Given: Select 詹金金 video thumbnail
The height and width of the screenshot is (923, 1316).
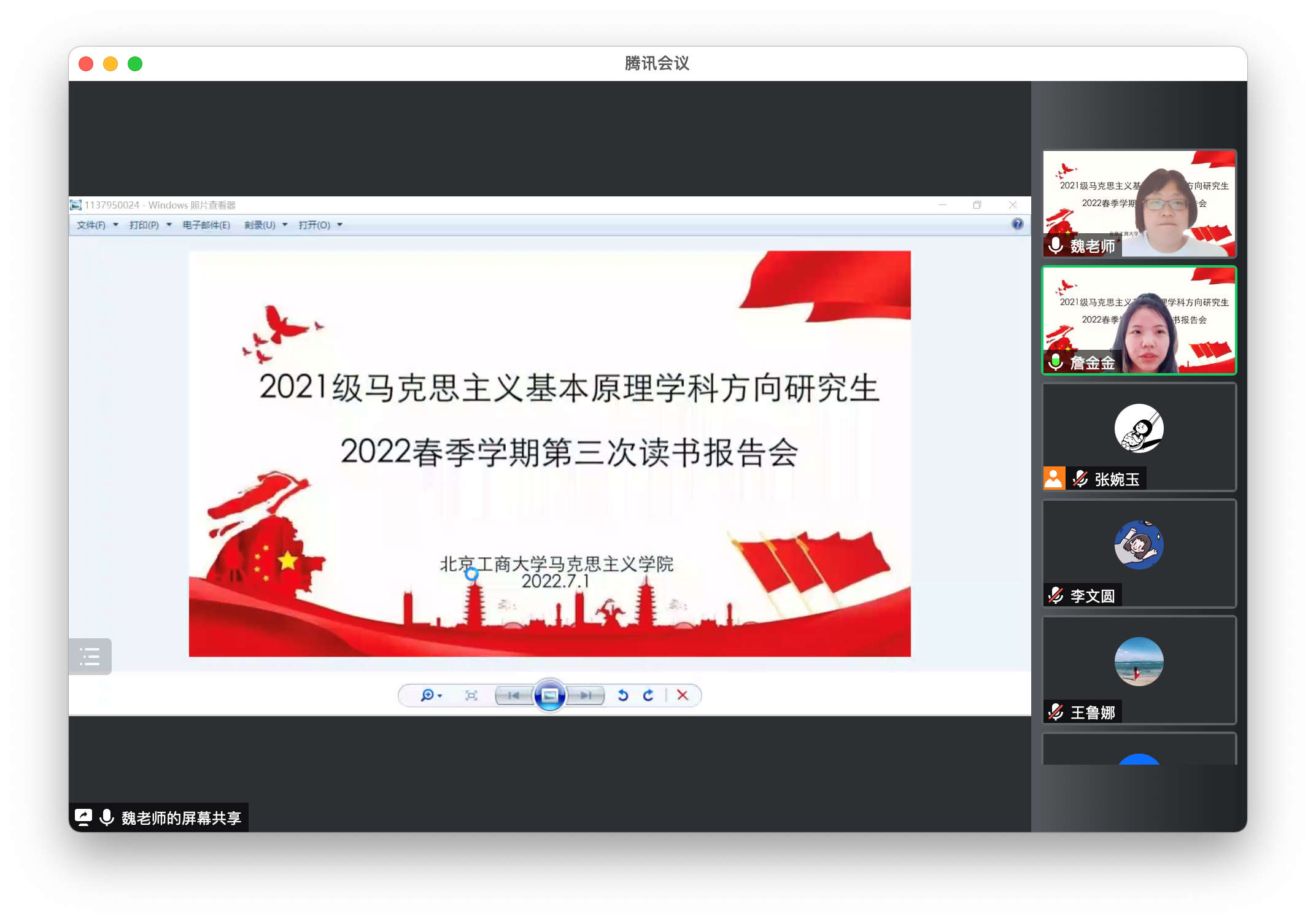Looking at the screenshot, I should pyautogui.click(x=1139, y=320).
